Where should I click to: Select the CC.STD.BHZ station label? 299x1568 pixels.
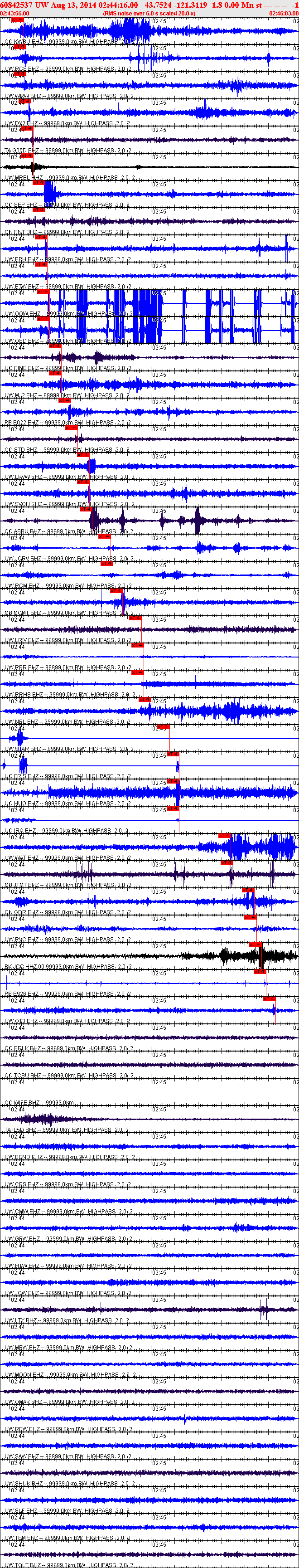(68, 450)
